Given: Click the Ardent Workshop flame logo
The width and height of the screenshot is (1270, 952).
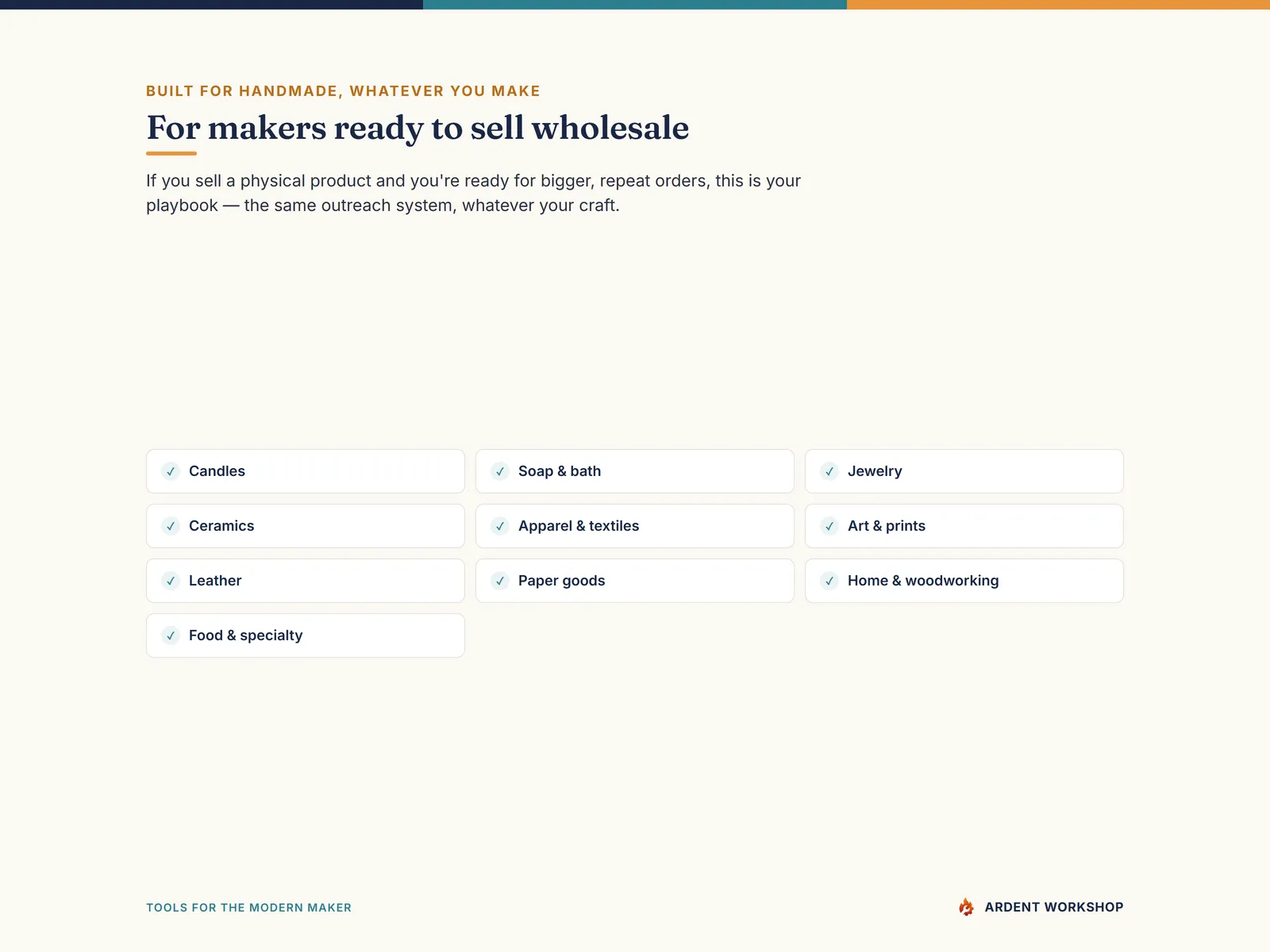Looking at the screenshot, I should point(966,907).
